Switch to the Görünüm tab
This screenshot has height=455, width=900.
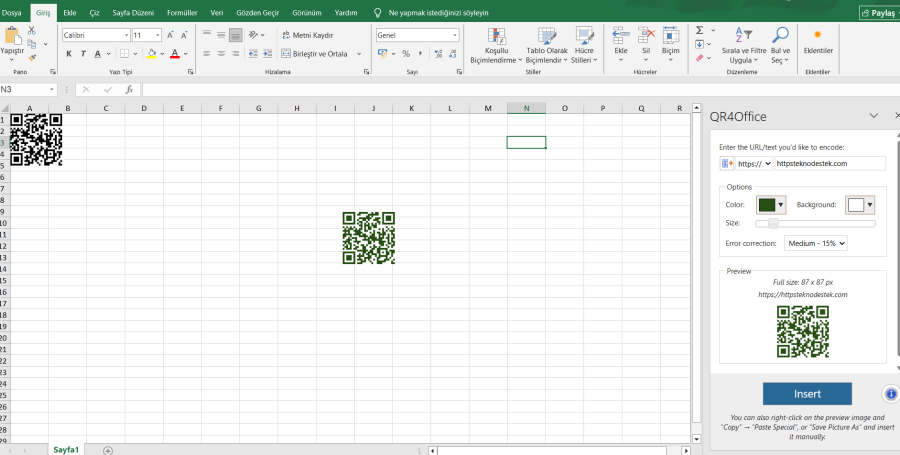click(307, 13)
